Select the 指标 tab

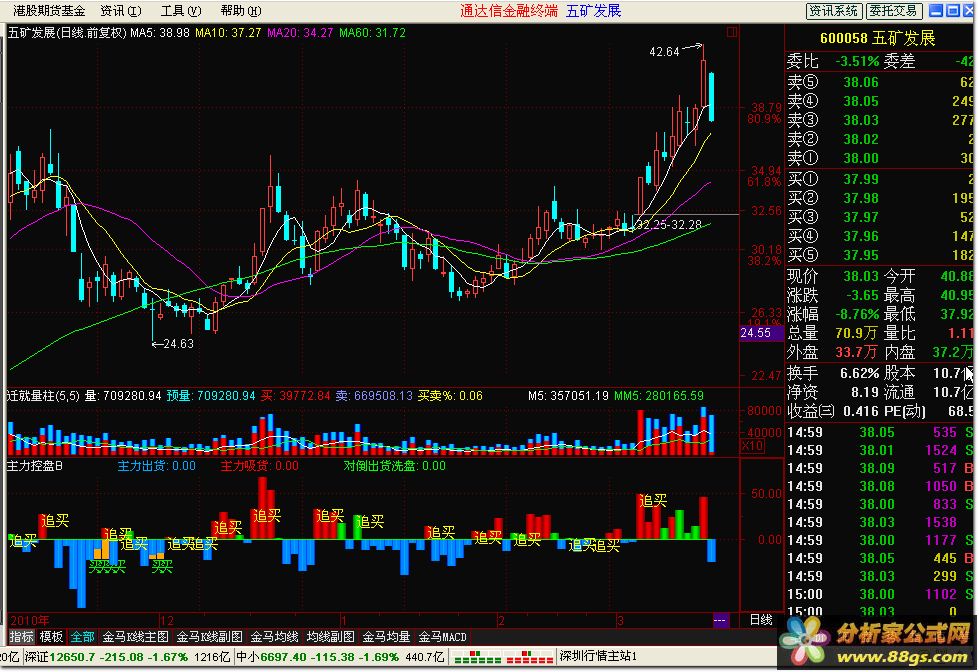tap(21, 636)
